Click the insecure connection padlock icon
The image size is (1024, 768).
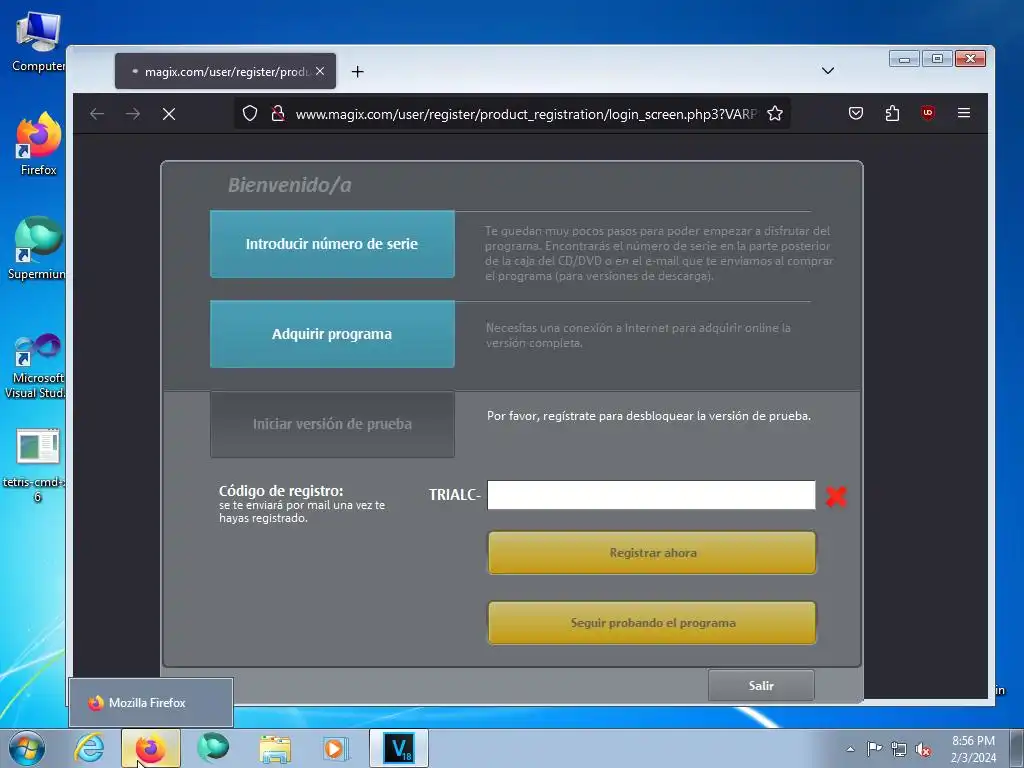(278, 114)
